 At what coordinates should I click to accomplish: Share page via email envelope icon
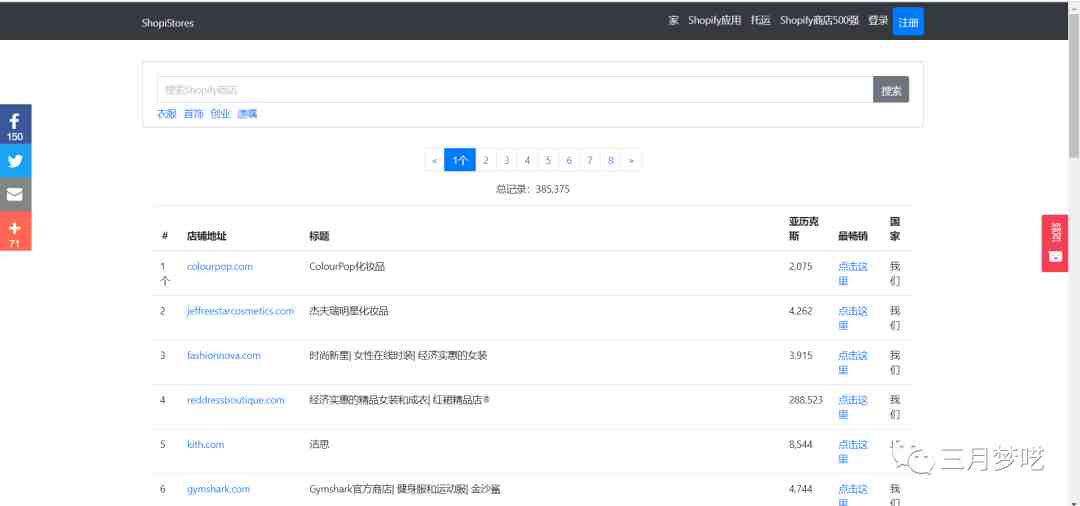click(15, 195)
